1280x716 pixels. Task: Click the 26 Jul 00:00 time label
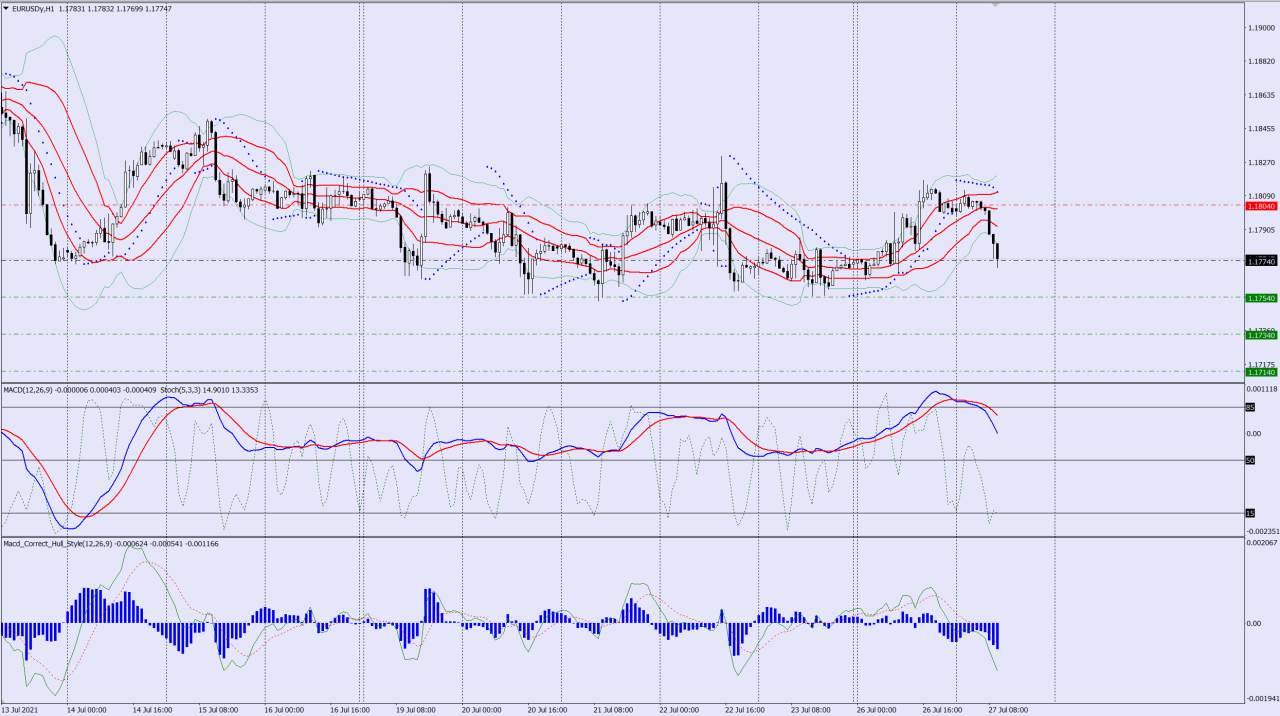(x=877, y=710)
